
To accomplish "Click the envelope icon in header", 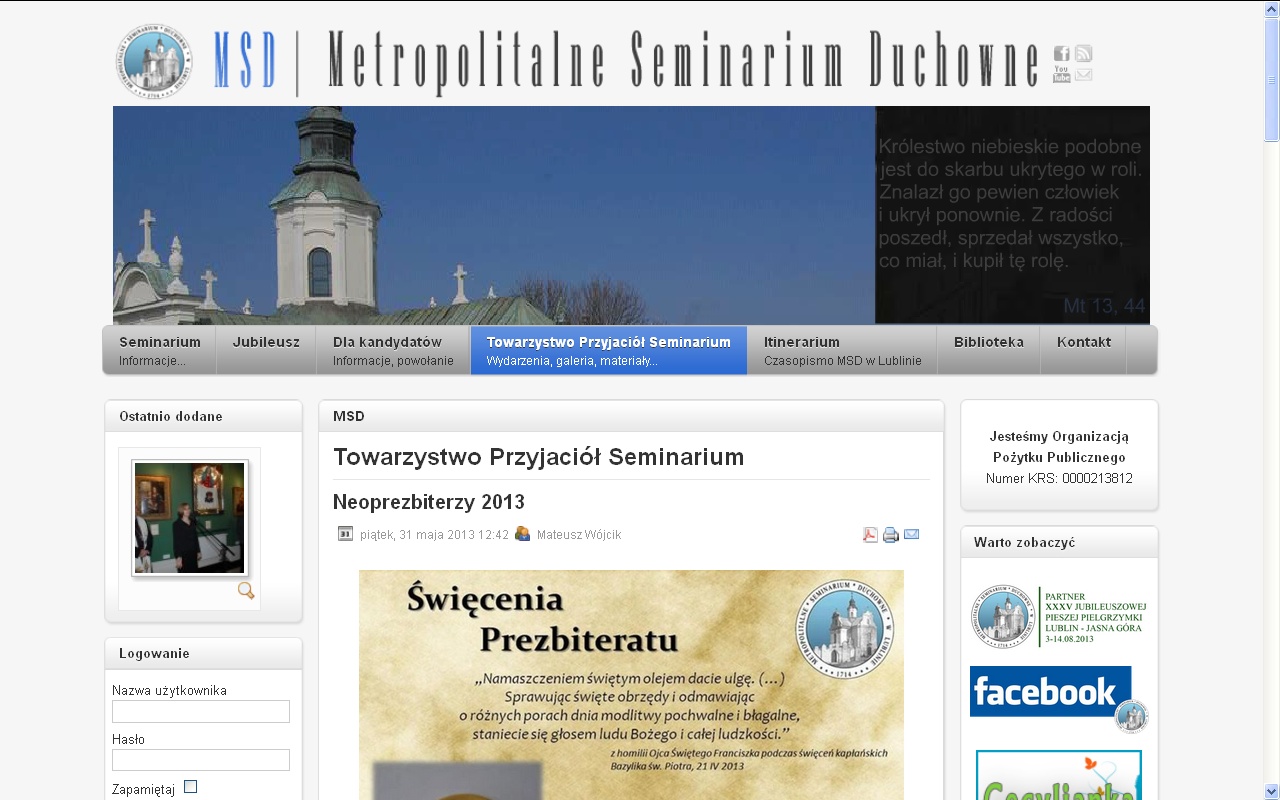I will 1083,75.
